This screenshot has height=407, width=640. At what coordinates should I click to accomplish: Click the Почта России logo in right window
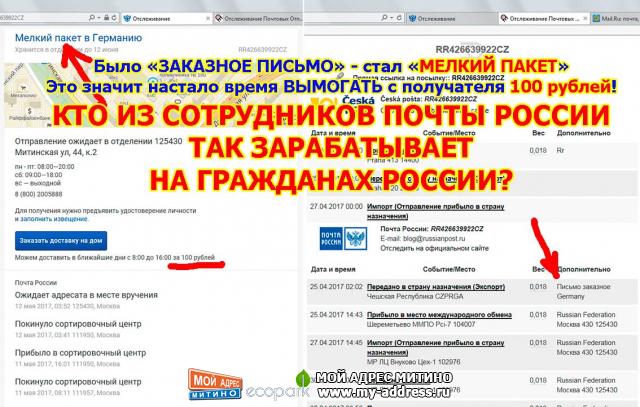(343, 238)
